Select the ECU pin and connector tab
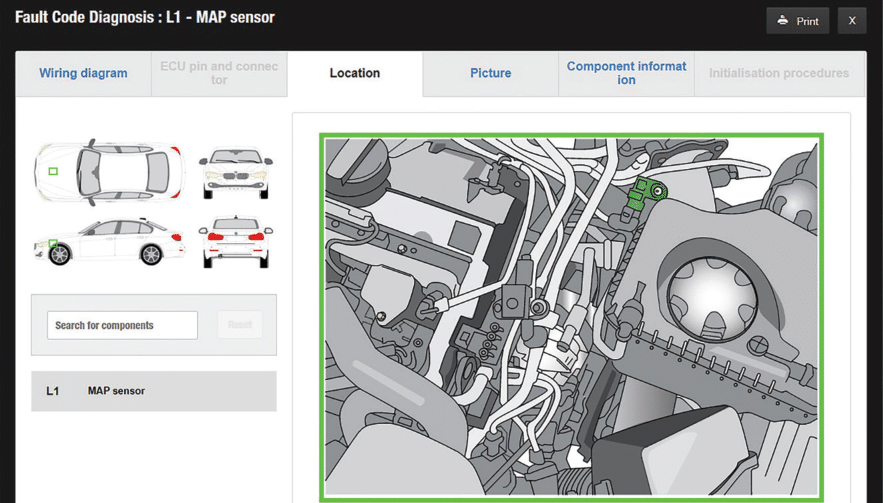This screenshot has height=503, width=883. pos(219,73)
